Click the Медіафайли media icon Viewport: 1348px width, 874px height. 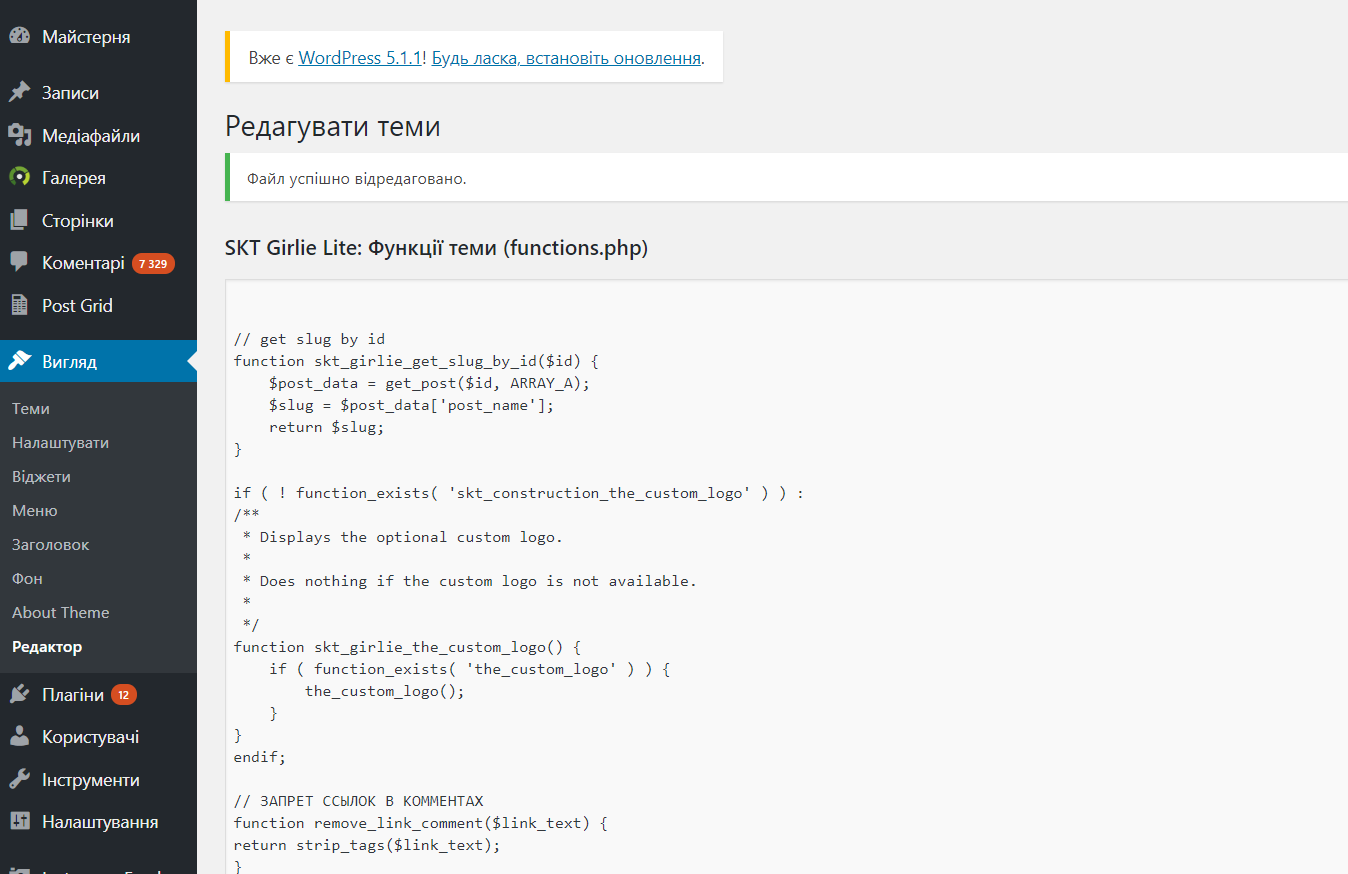click(x=20, y=136)
